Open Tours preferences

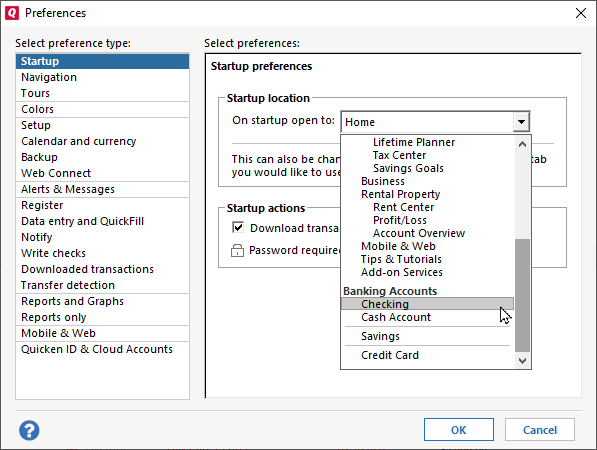click(x=102, y=93)
